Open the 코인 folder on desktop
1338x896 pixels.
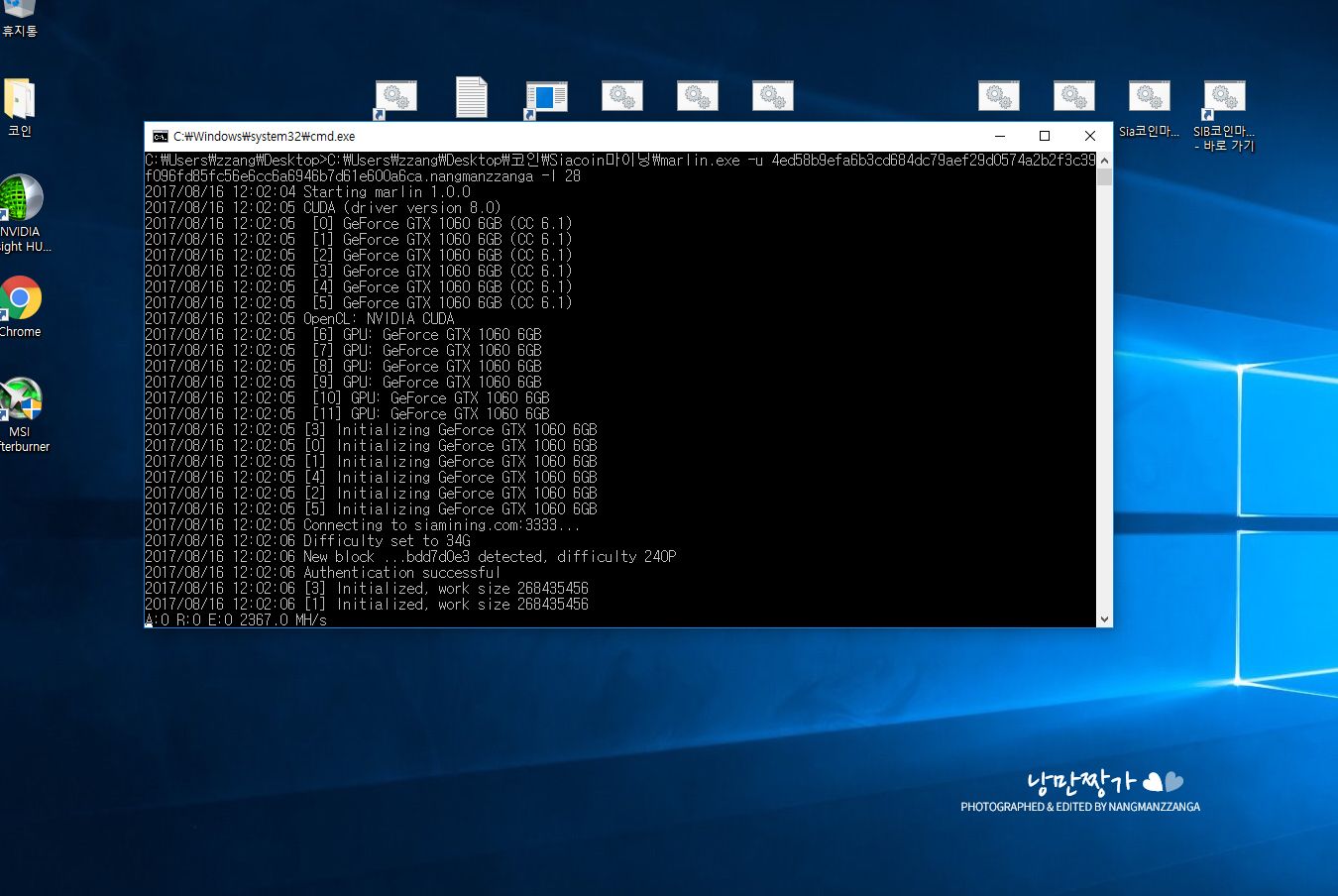click(20, 107)
